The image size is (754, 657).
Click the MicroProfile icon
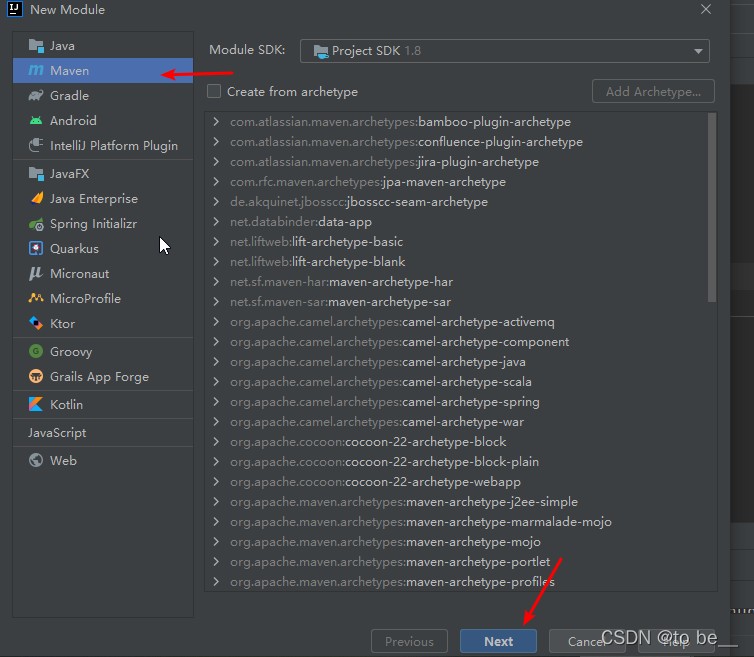click(36, 299)
